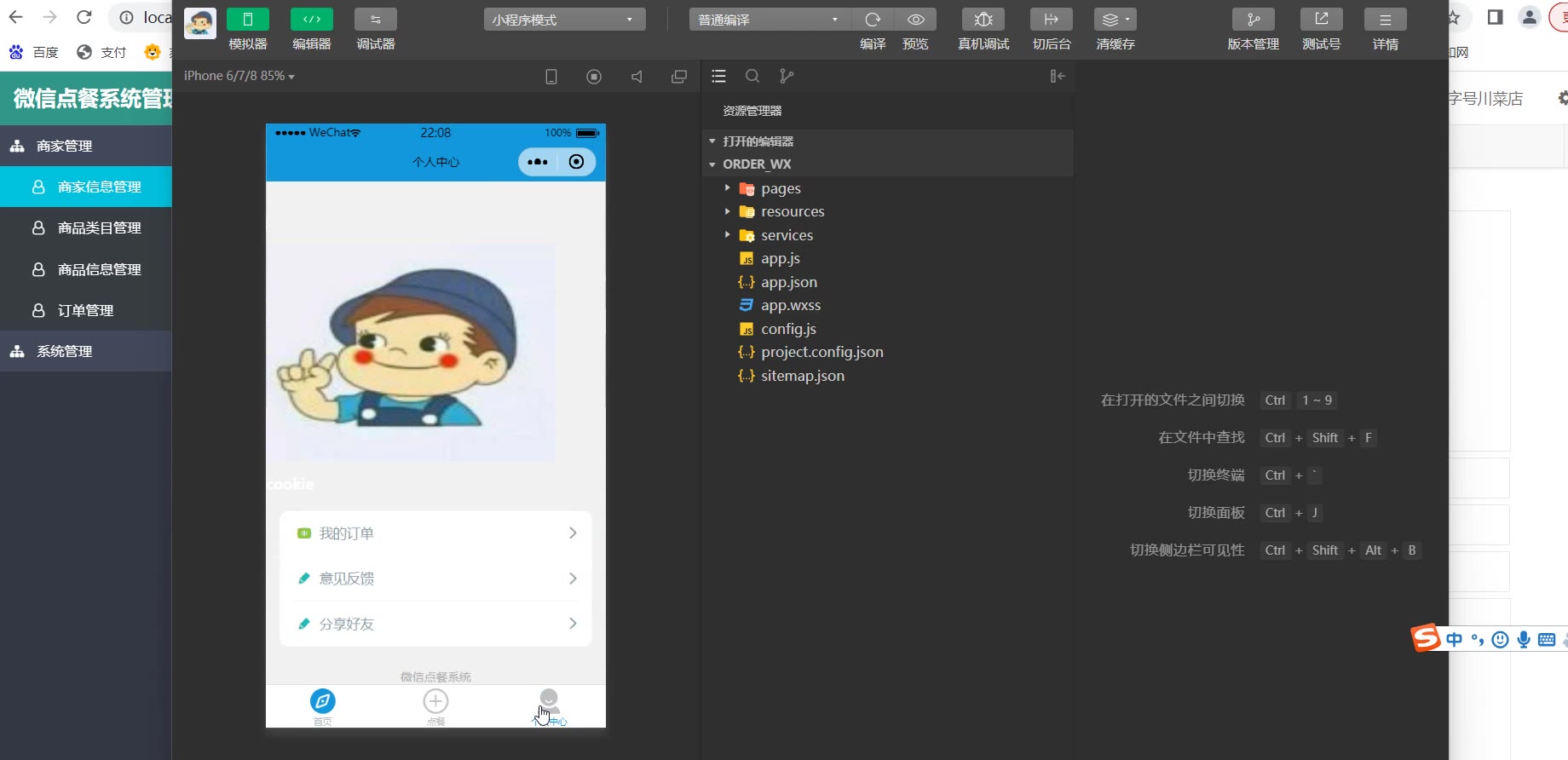
Task: Open source control branch icon in sidebar
Action: 787,77
